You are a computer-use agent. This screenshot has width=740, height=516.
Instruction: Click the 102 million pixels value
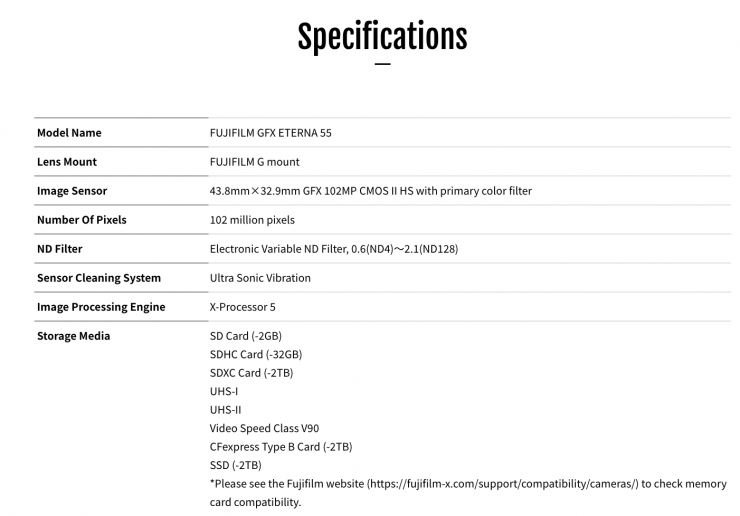coord(252,220)
